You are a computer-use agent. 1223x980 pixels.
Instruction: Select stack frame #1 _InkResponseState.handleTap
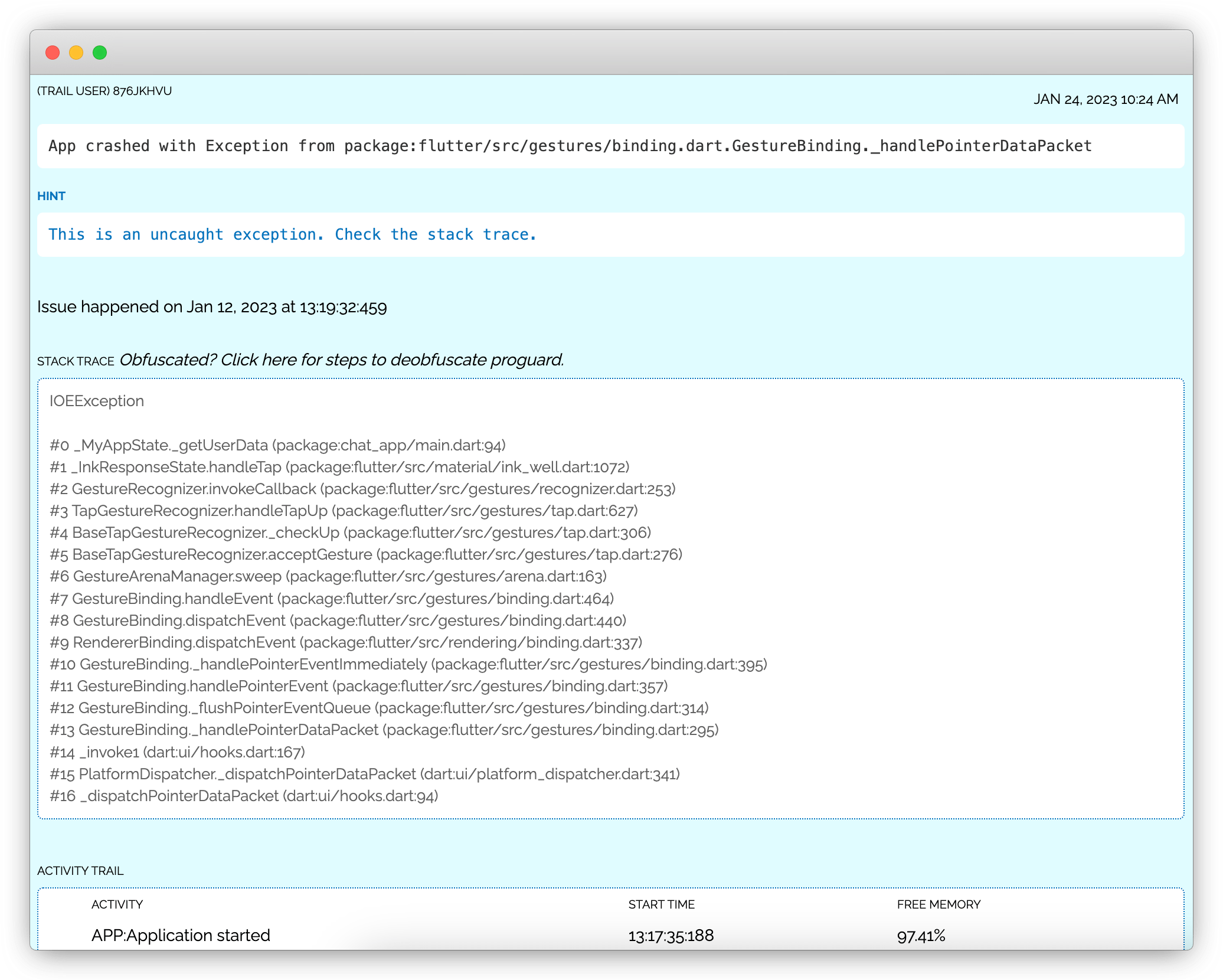pos(339,467)
